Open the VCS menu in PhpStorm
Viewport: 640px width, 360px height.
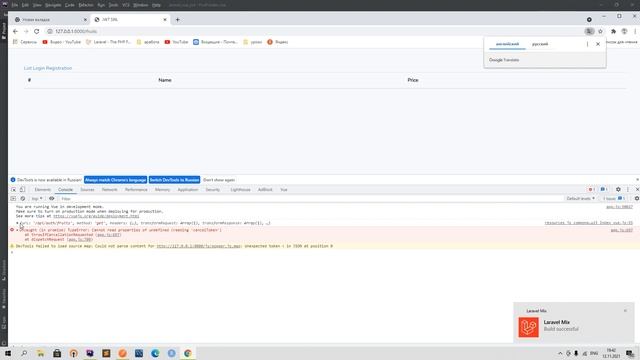coord(126,5)
